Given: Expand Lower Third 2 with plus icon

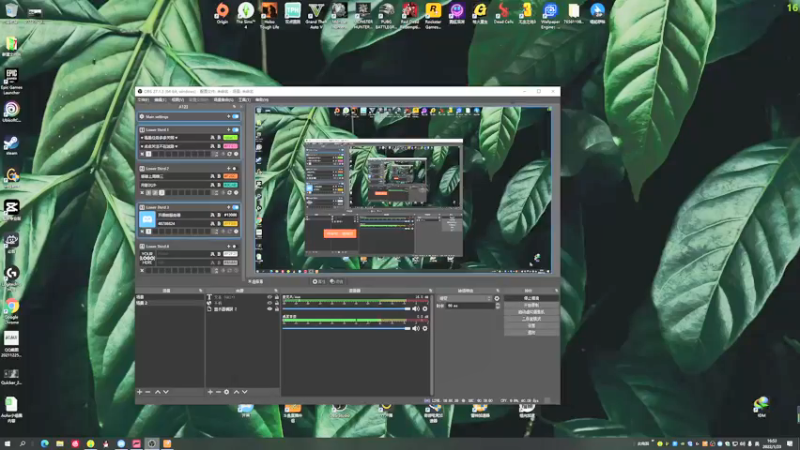Looking at the screenshot, I should tap(229, 169).
